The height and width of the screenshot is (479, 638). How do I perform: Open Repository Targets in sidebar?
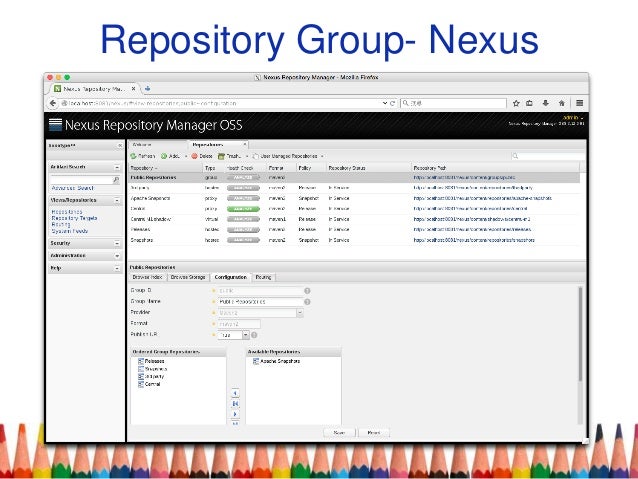[74, 218]
